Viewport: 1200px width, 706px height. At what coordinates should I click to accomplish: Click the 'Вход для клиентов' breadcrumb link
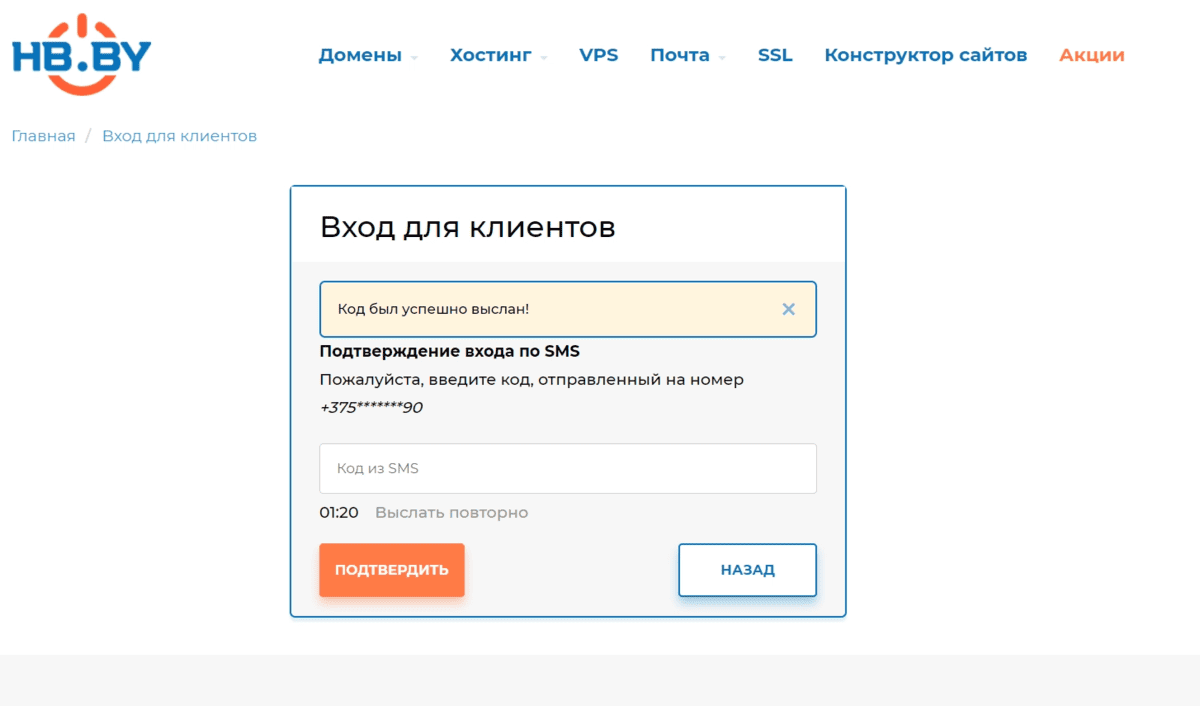point(179,136)
